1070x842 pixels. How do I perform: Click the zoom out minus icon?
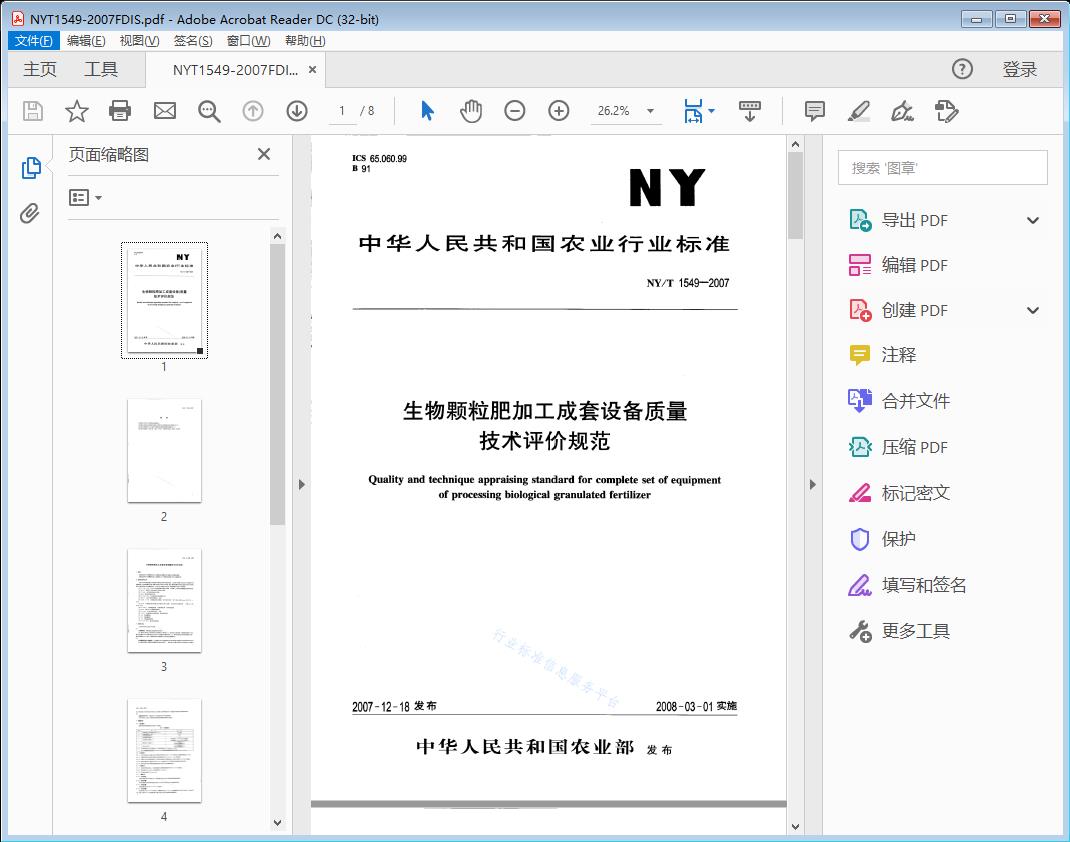point(515,111)
